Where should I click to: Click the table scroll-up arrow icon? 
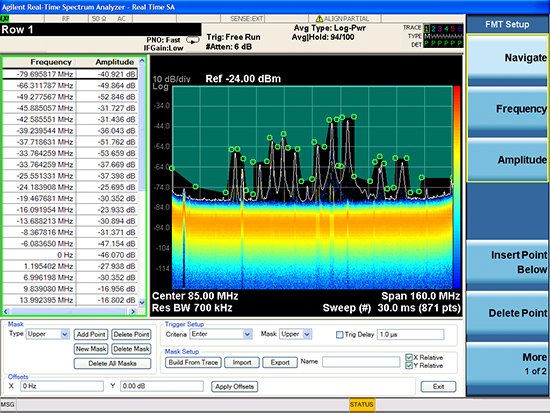tap(142, 61)
